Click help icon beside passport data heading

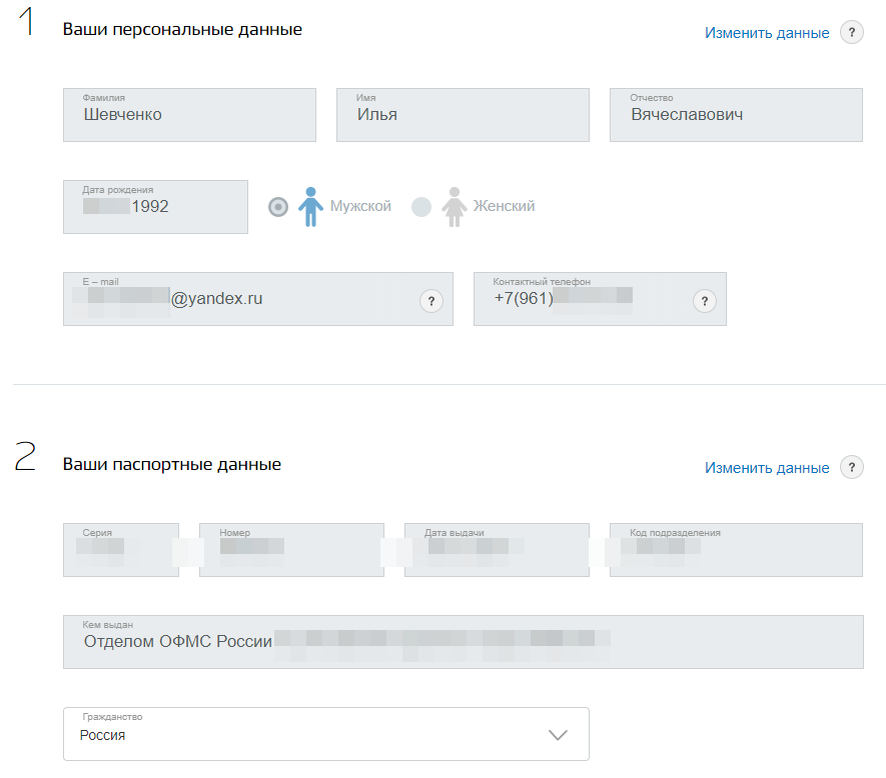click(x=851, y=468)
